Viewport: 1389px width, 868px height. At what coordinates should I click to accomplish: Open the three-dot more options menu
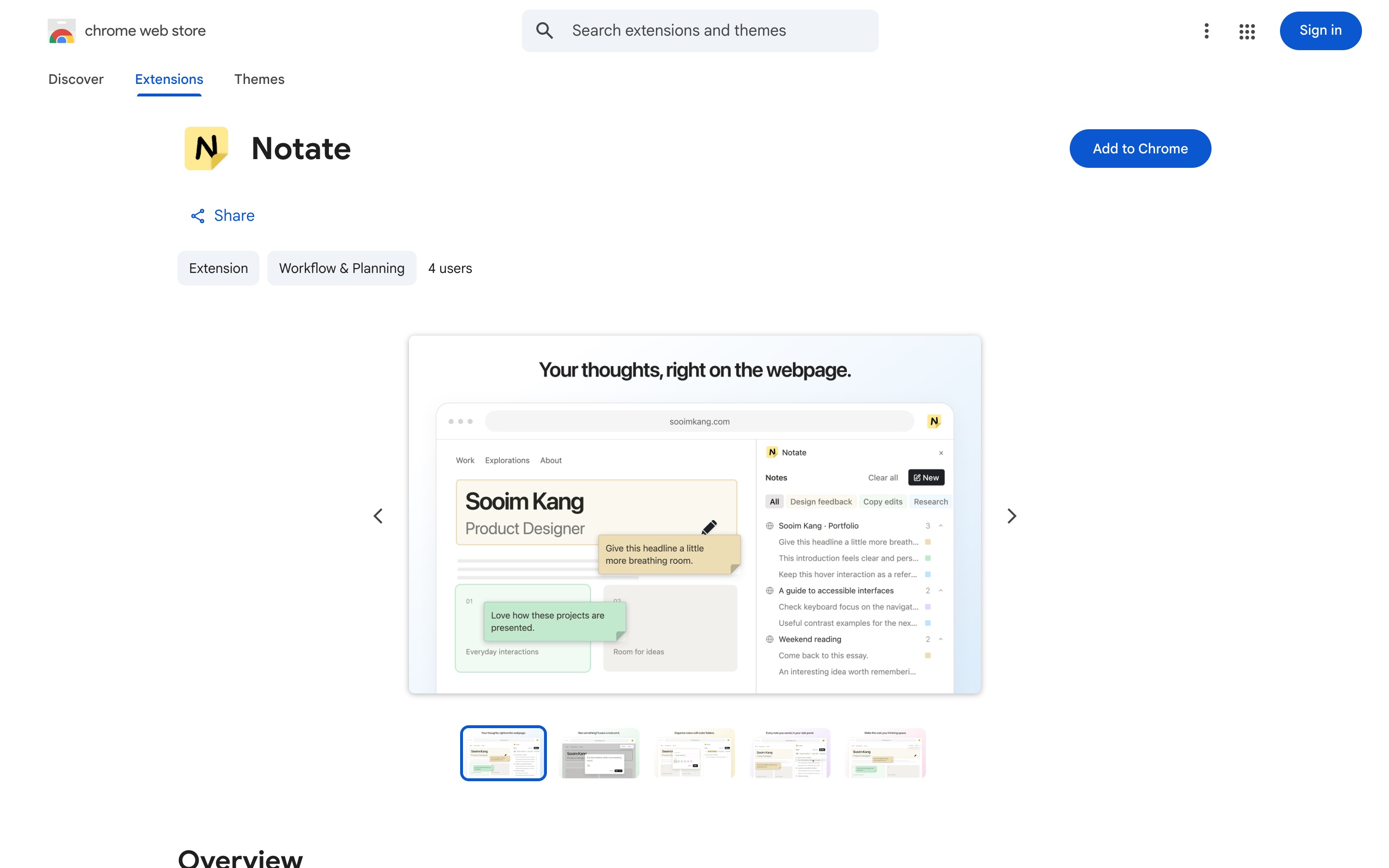(1206, 31)
